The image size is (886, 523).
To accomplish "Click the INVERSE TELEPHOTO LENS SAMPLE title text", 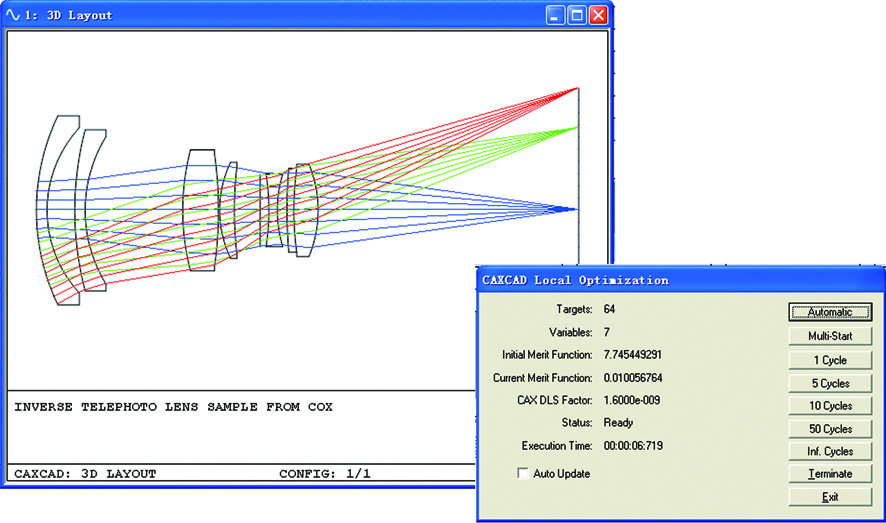I will point(173,407).
